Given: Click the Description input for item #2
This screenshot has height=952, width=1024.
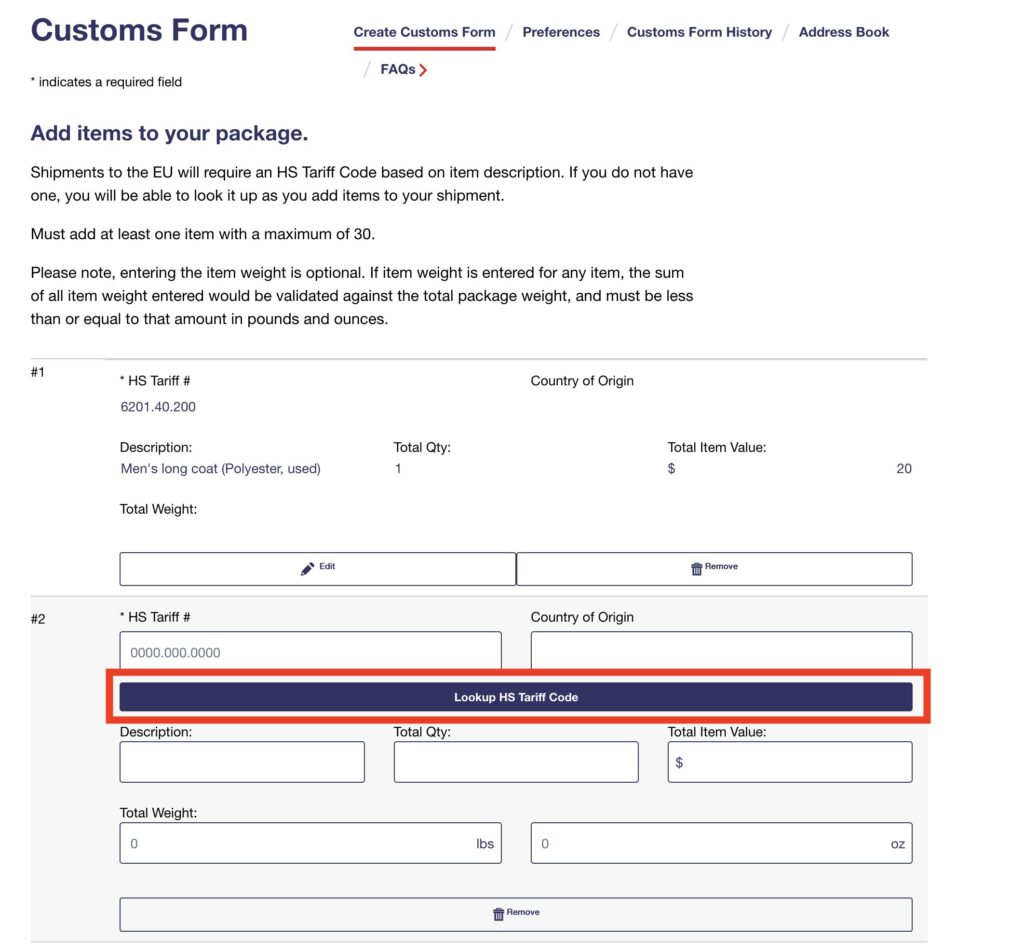Looking at the screenshot, I should [x=242, y=762].
